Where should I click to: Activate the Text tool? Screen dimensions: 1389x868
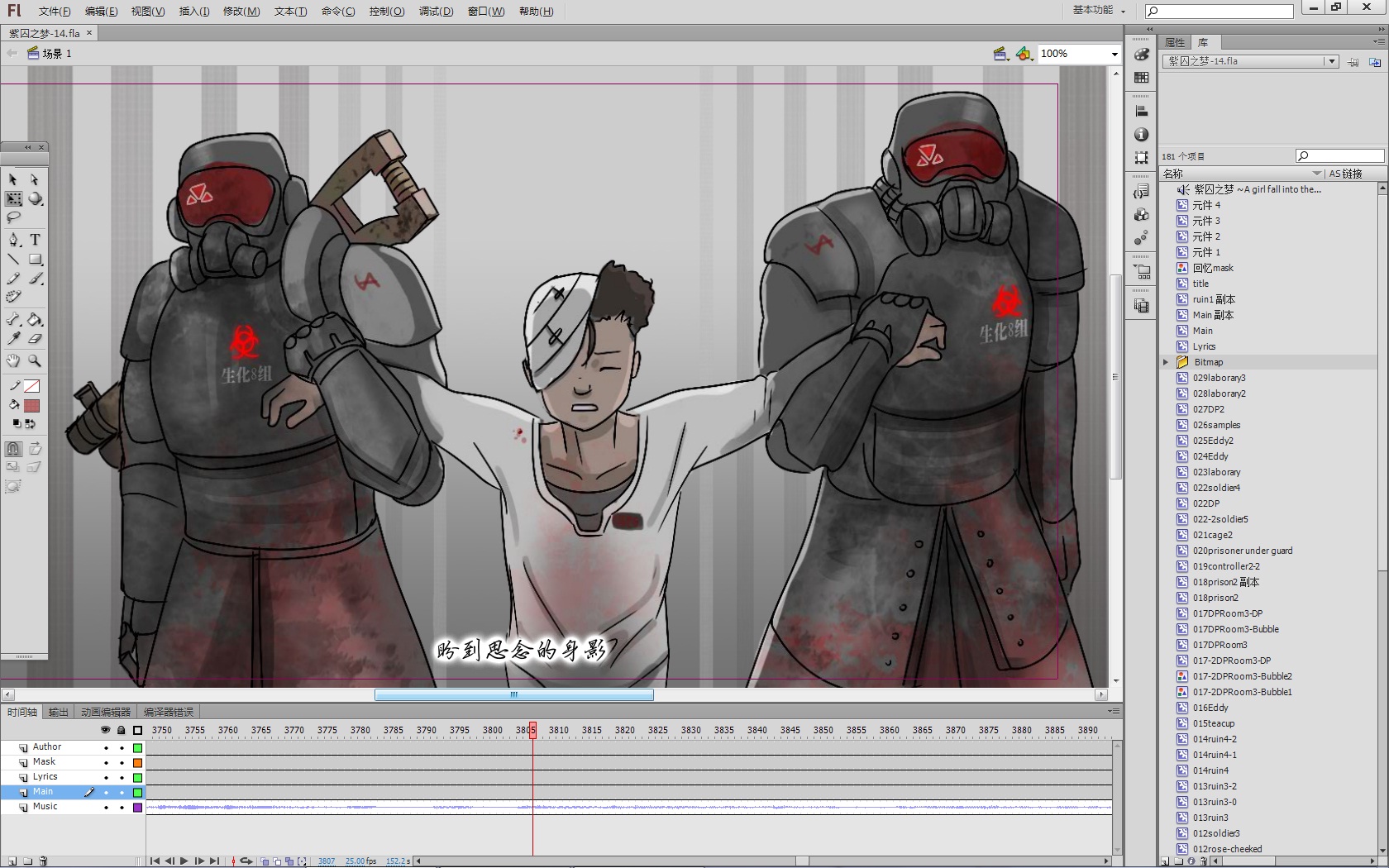pos(35,240)
